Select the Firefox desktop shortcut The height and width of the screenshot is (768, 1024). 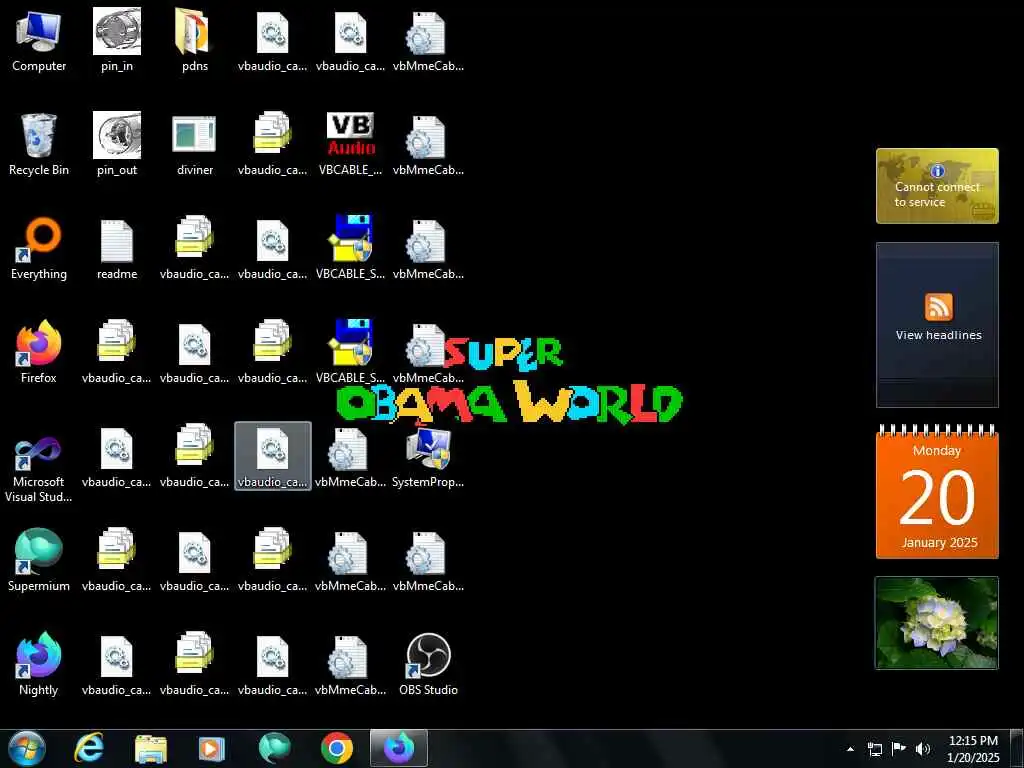click(39, 353)
